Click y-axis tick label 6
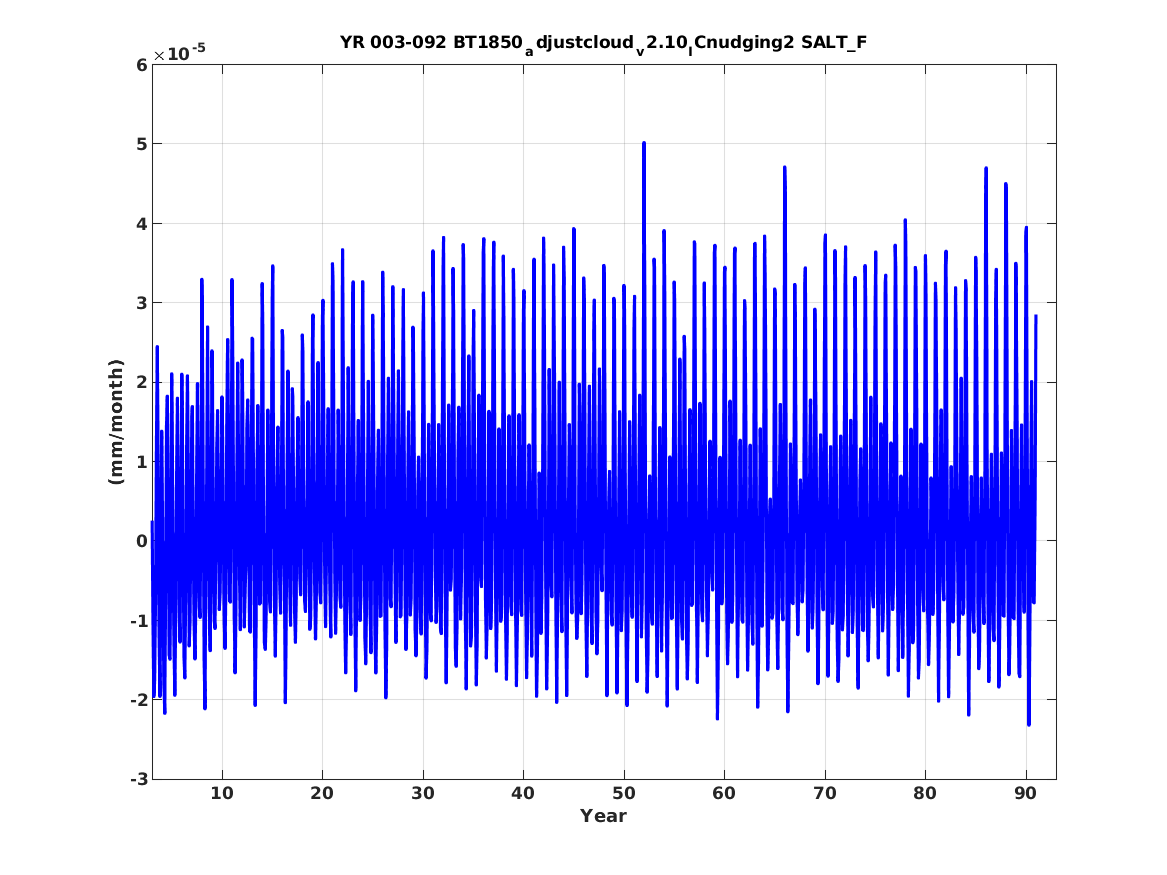1167x875 pixels. 141,65
